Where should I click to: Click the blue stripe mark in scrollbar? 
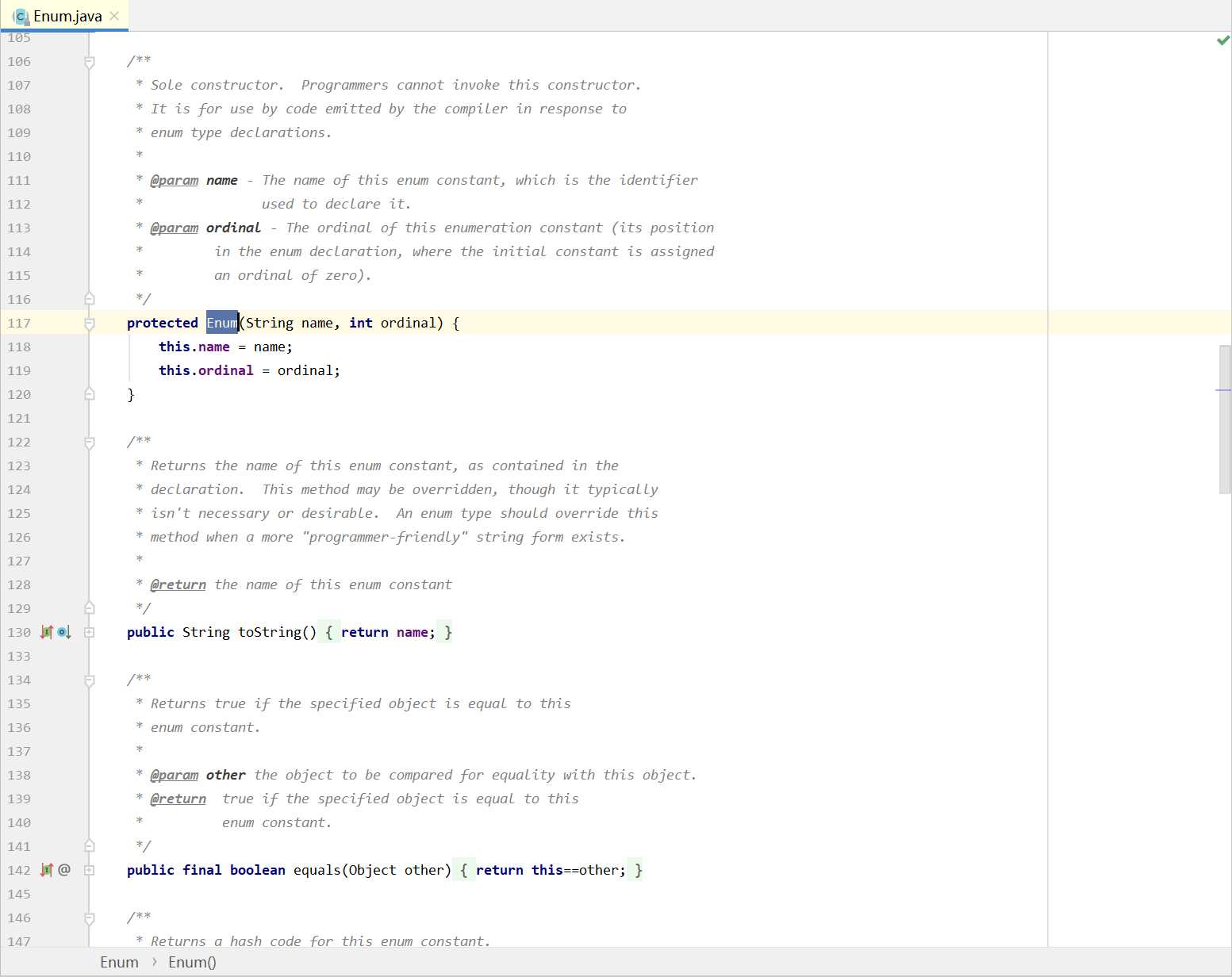[1222, 390]
